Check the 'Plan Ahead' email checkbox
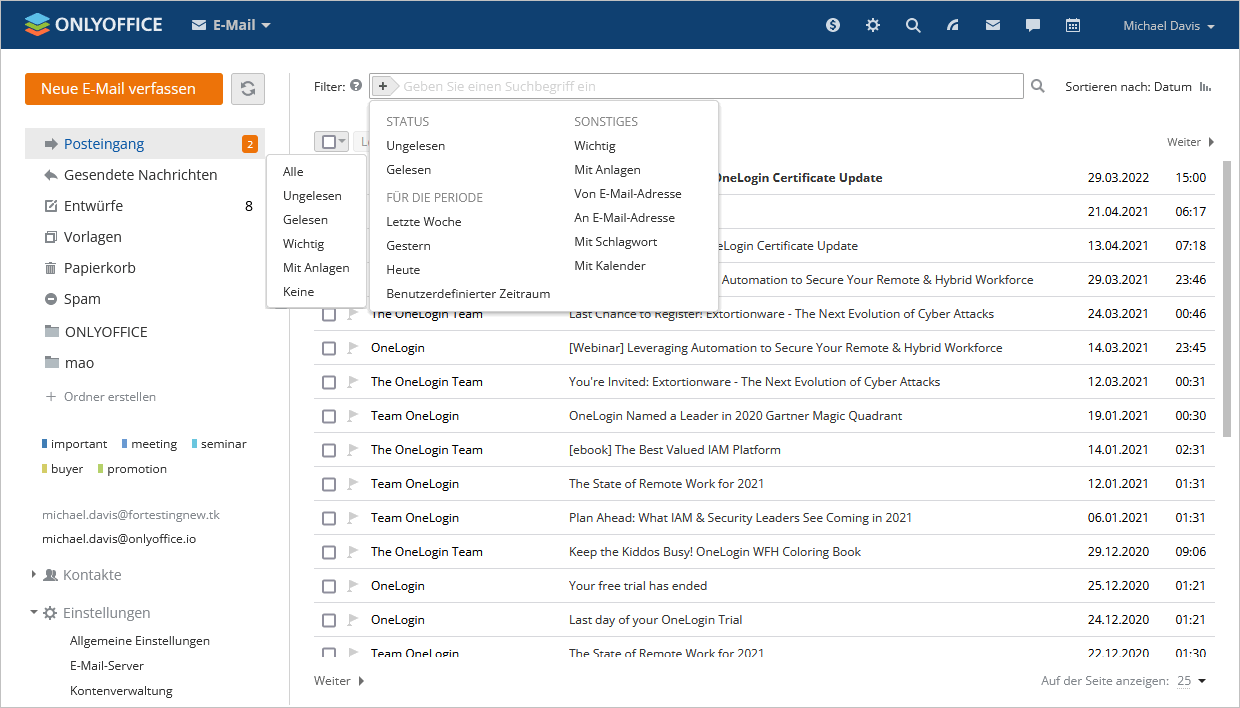 coord(328,518)
